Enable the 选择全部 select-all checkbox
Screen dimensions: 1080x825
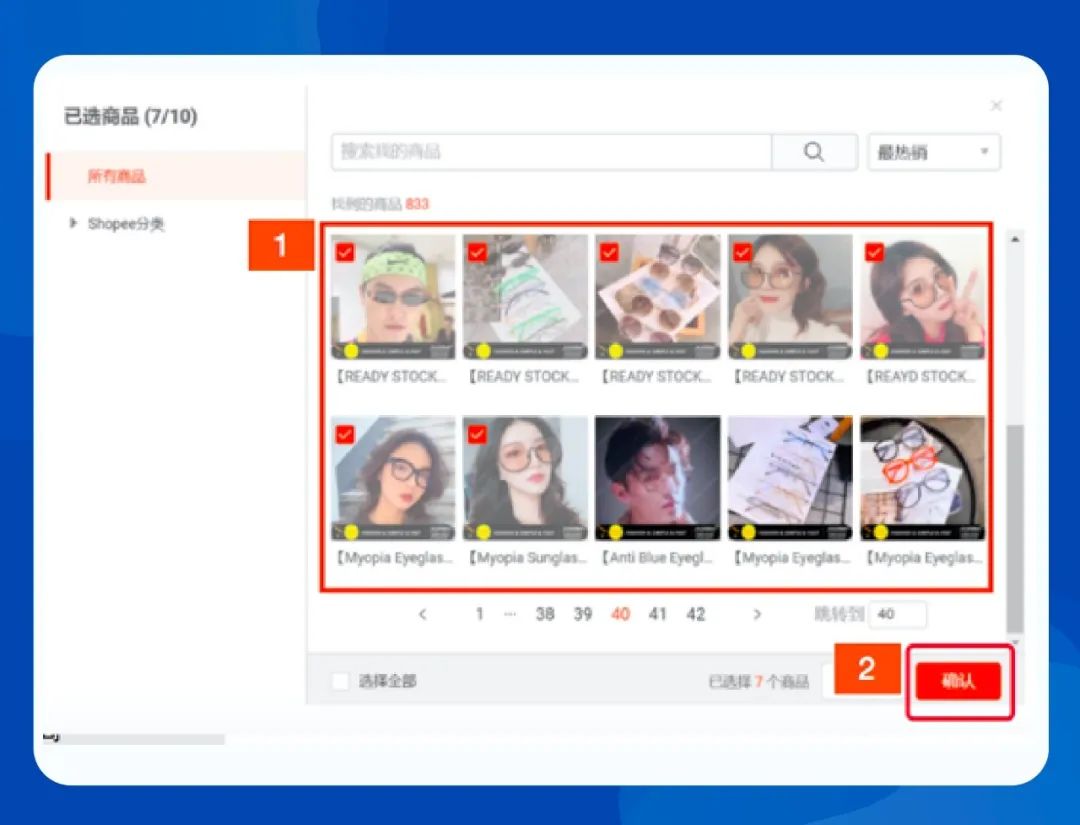tap(339, 680)
